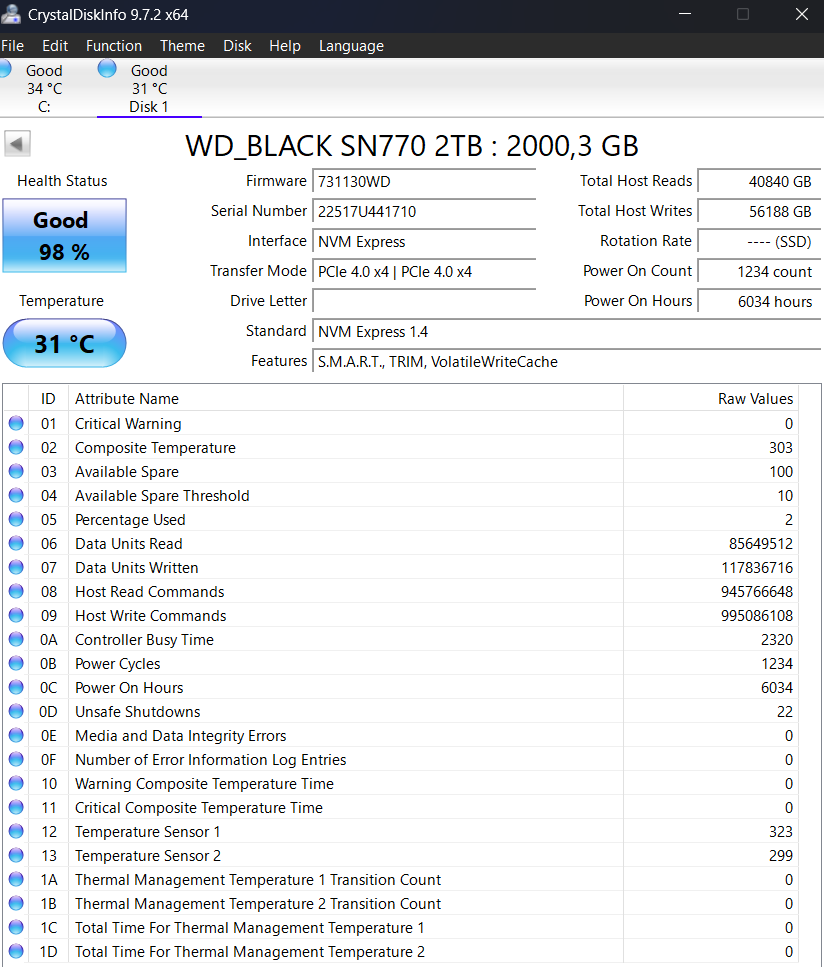The width and height of the screenshot is (824, 967).
Task: Click the Interface field NVM Express
Action: coord(424,242)
